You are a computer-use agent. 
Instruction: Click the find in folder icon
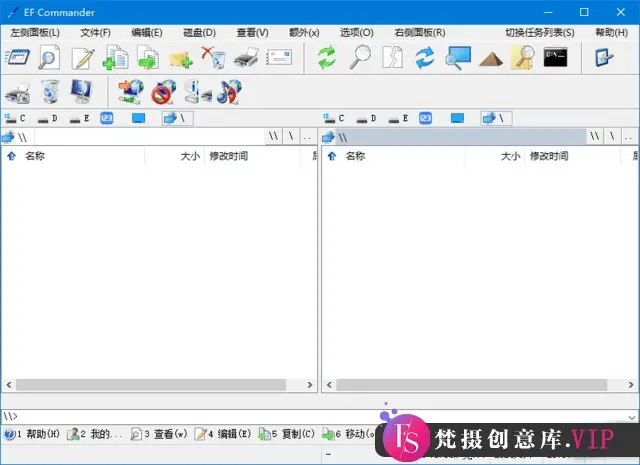tap(523, 58)
